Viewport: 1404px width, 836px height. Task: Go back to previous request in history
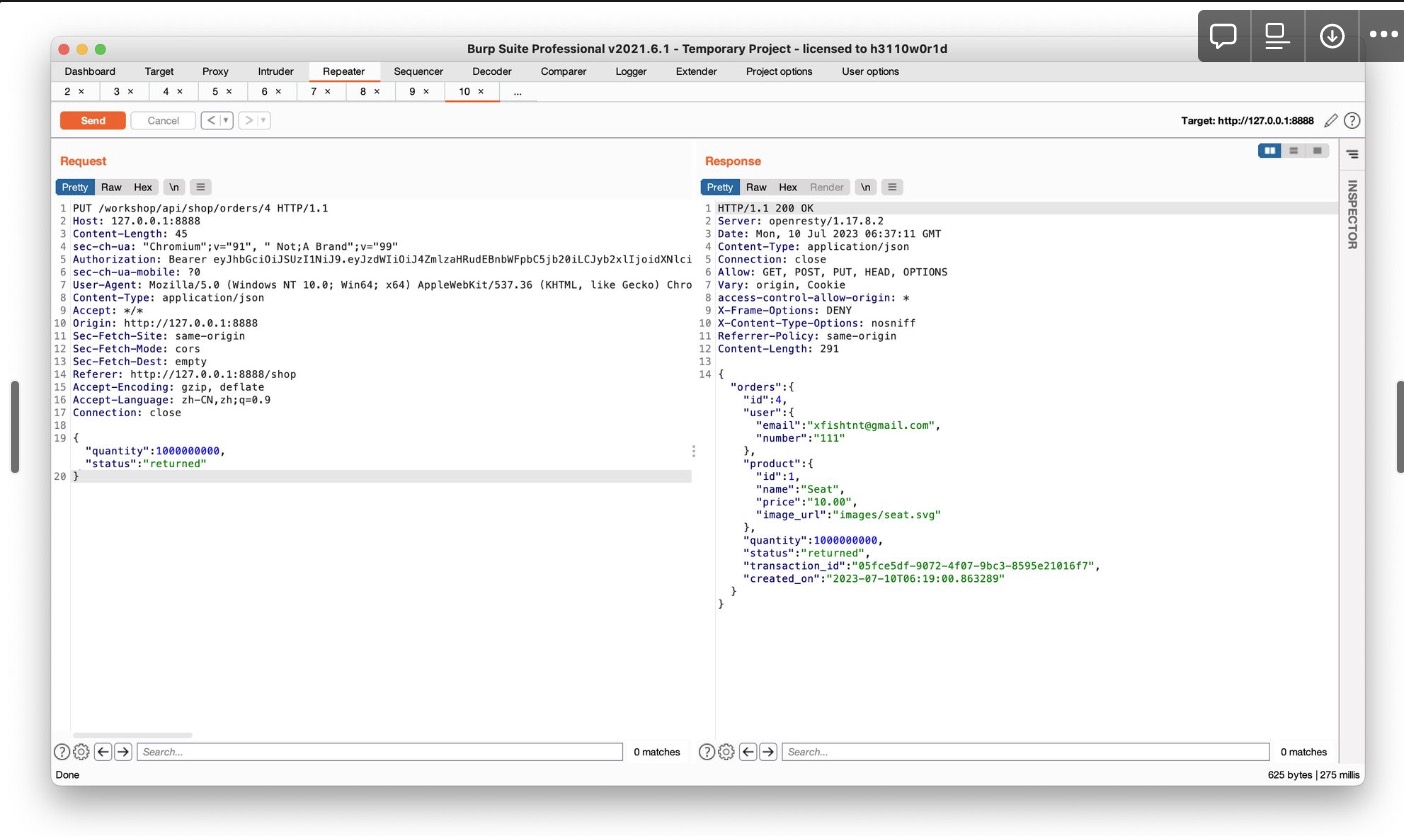pyautogui.click(x=210, y=121)
